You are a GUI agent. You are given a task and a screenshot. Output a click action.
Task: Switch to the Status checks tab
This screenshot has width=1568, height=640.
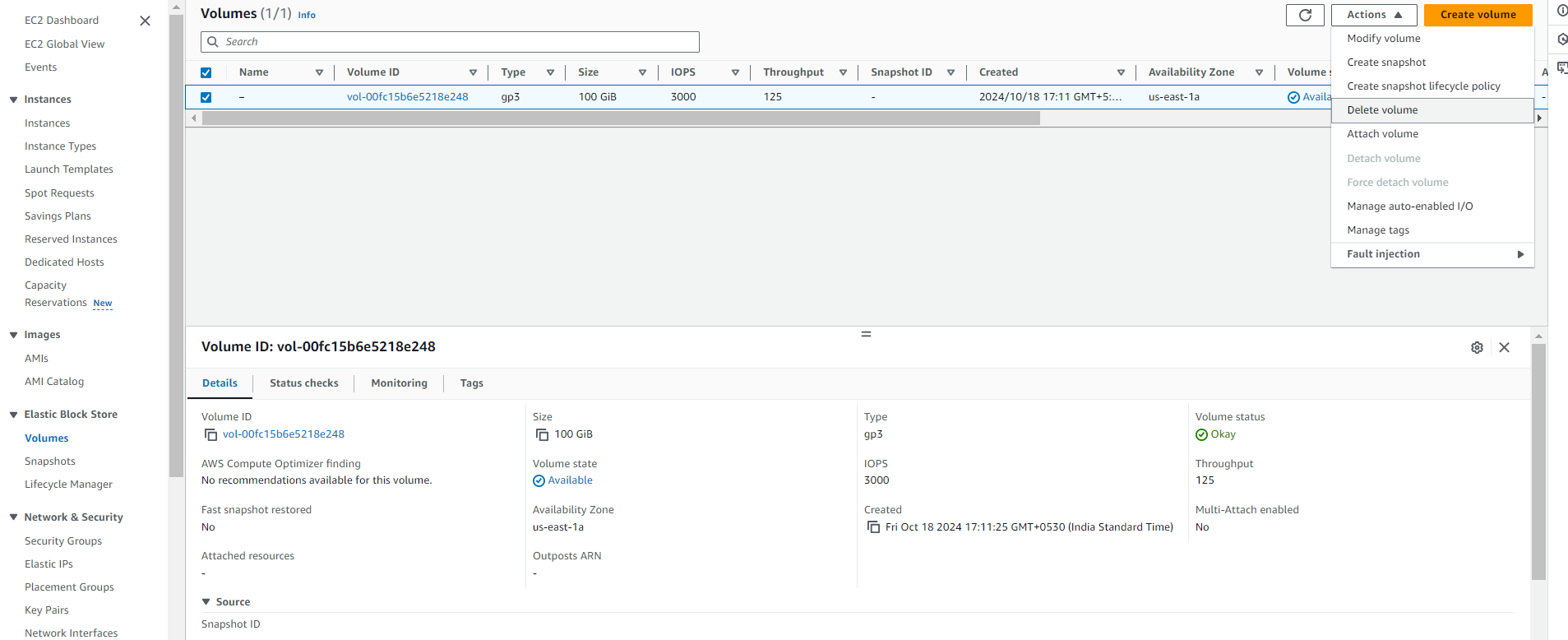click(303, 383)
